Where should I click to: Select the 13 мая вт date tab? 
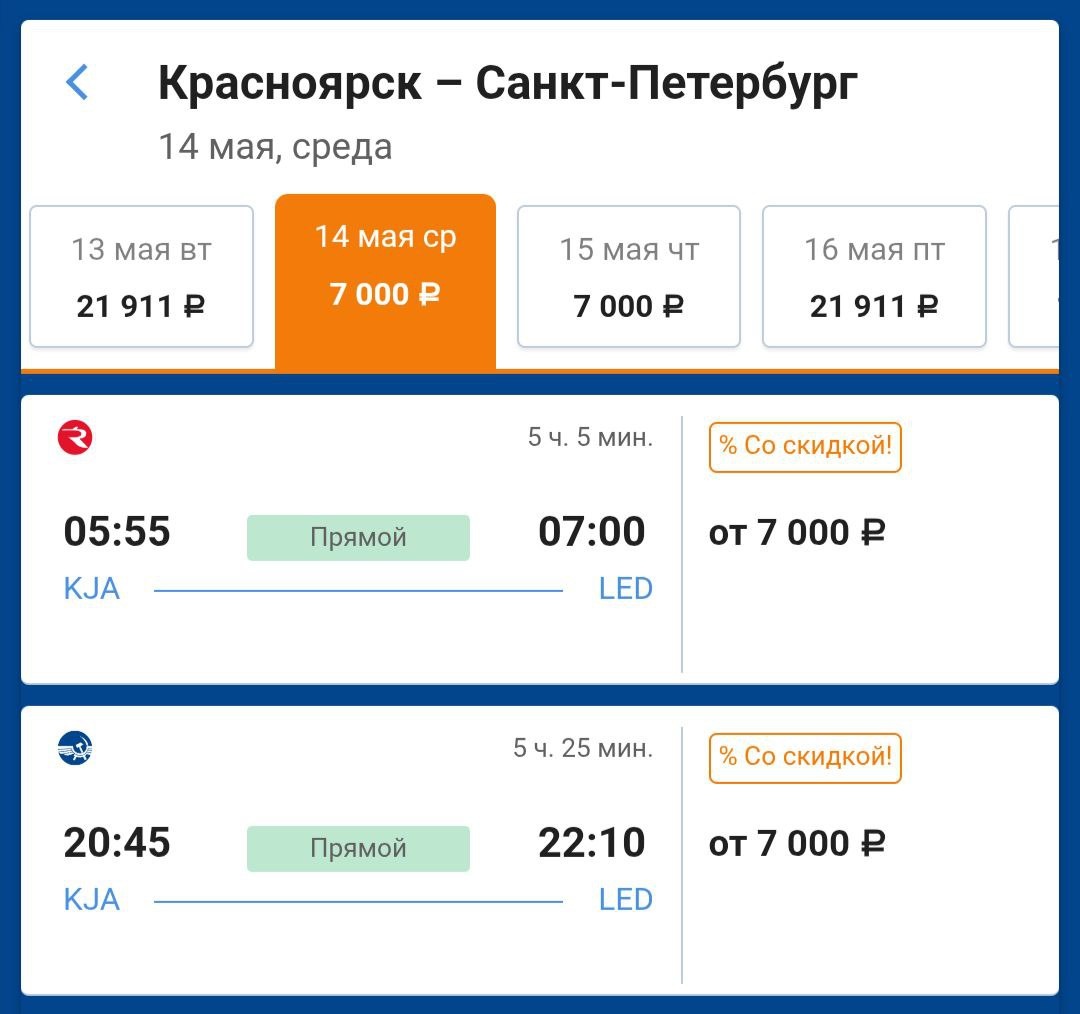[141, 277]
